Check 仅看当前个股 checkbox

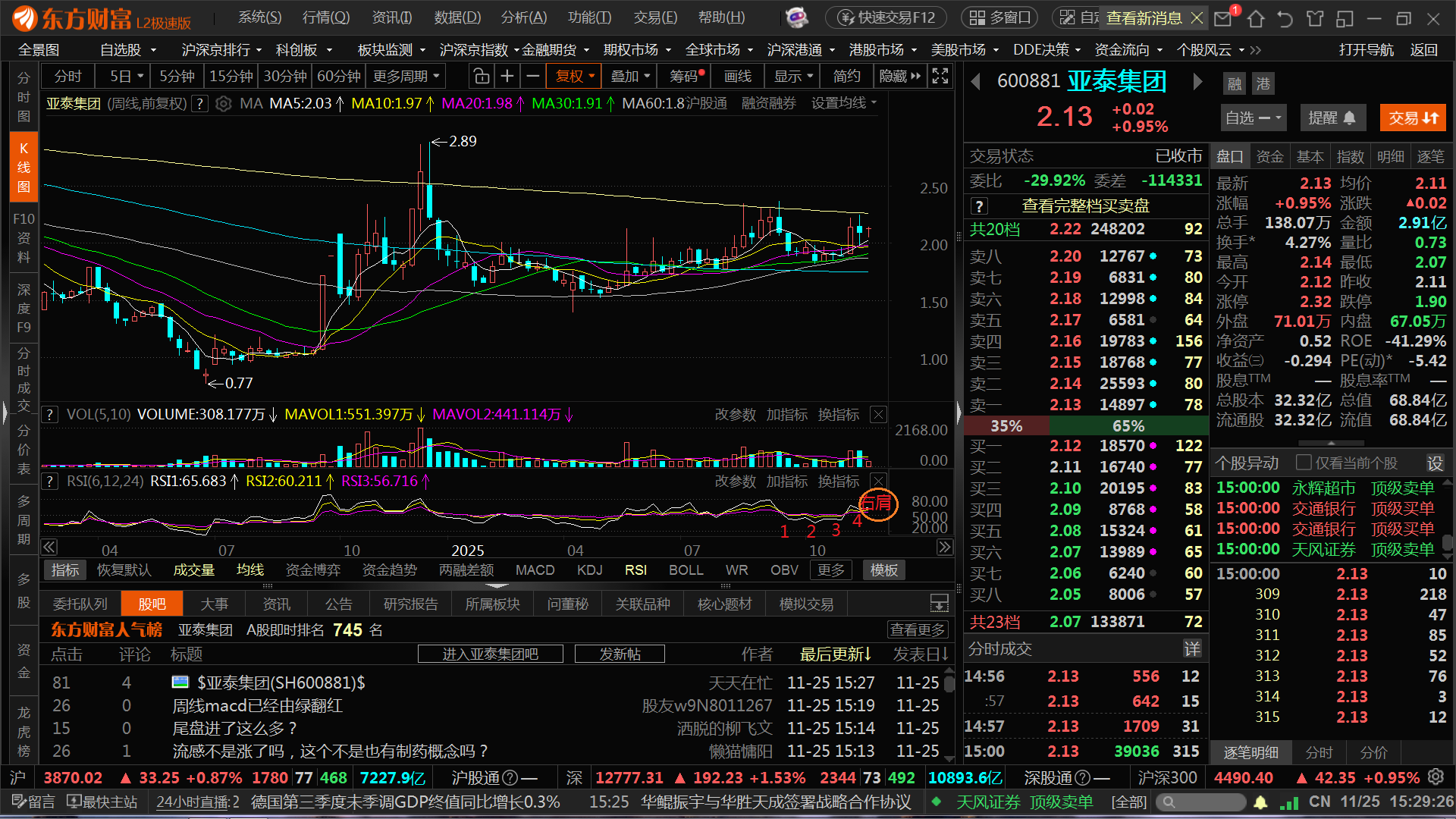tap(1304, 463)
